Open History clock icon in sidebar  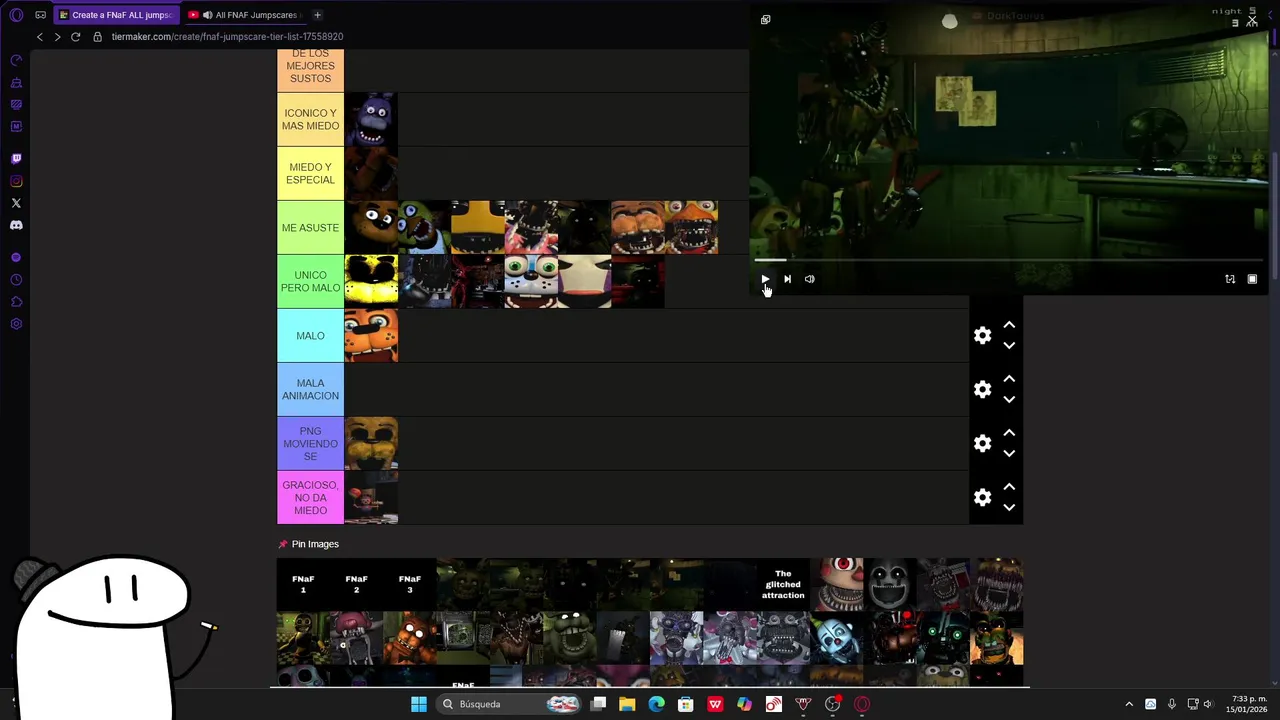[16, 280]
